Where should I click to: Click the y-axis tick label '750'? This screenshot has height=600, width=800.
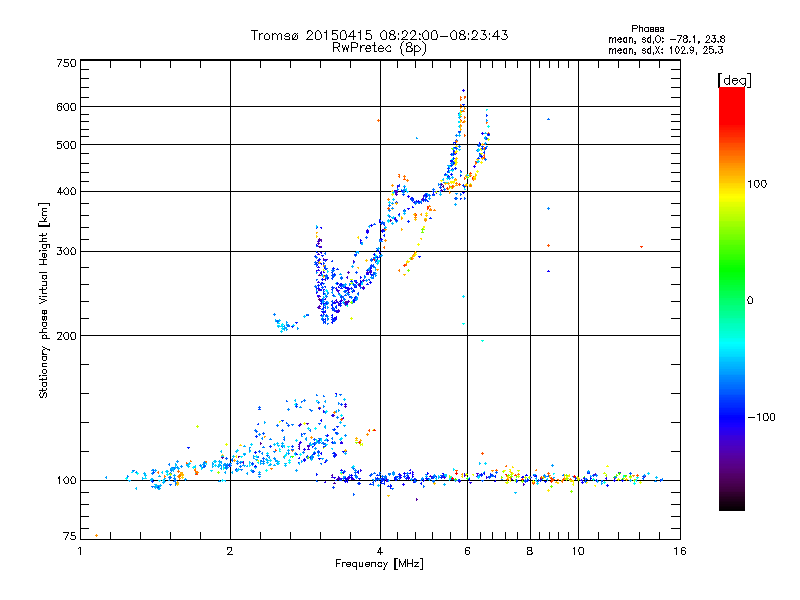click(66, 63)
